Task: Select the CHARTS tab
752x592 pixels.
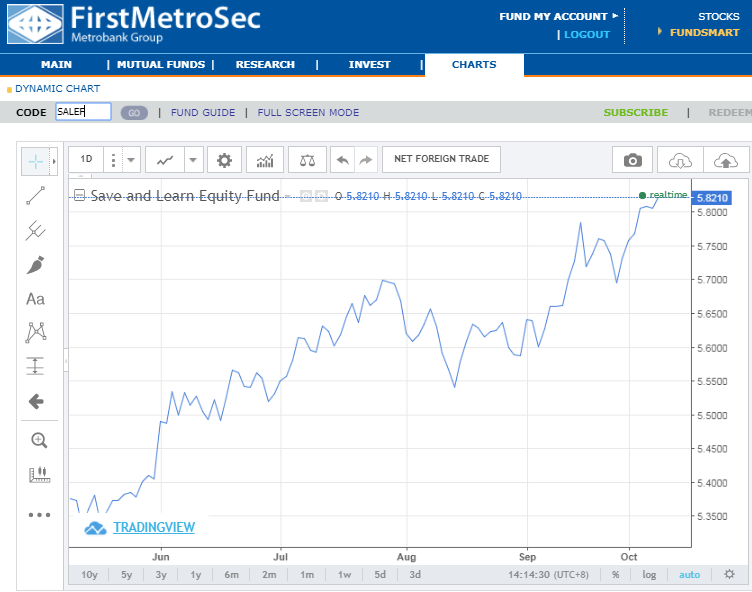Action: coord(474,64)
